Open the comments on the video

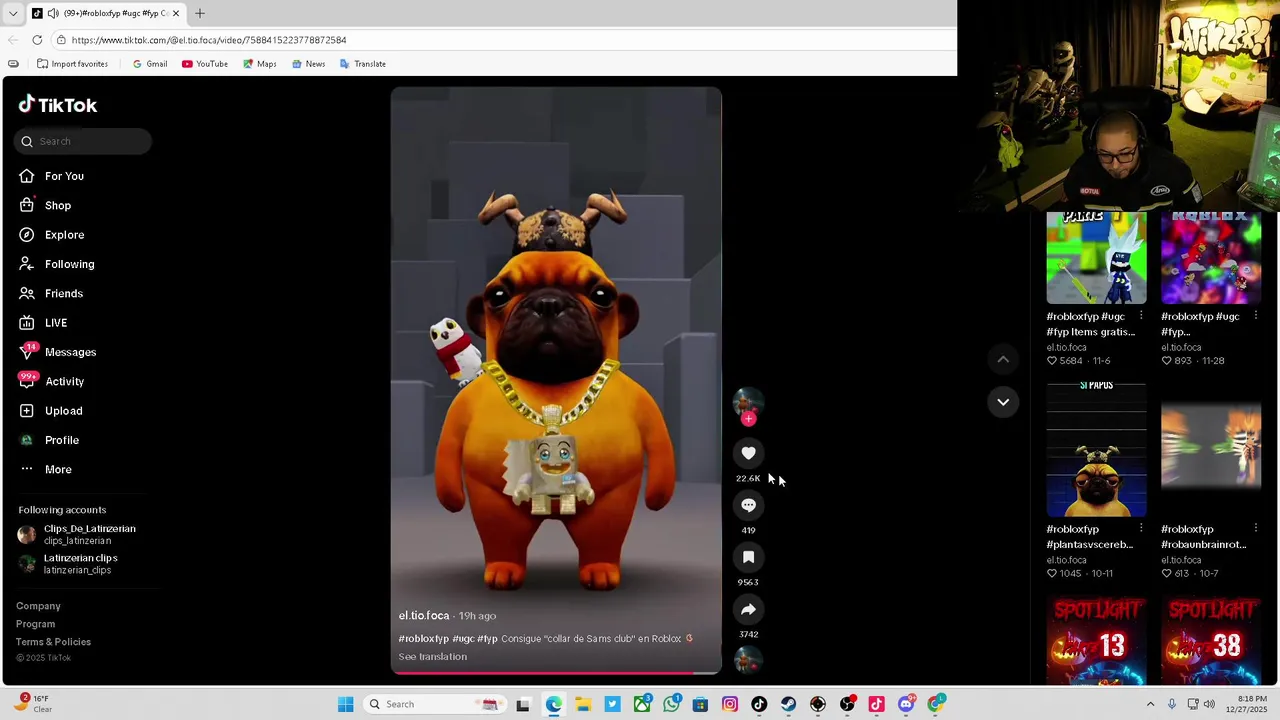coord(748,505)
